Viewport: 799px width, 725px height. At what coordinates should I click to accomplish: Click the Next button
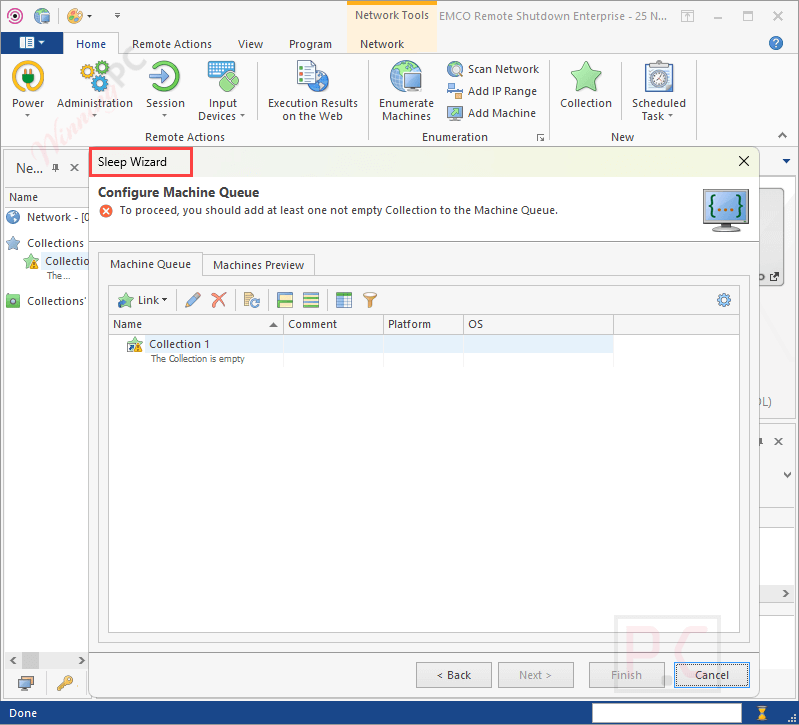[536, 675]
